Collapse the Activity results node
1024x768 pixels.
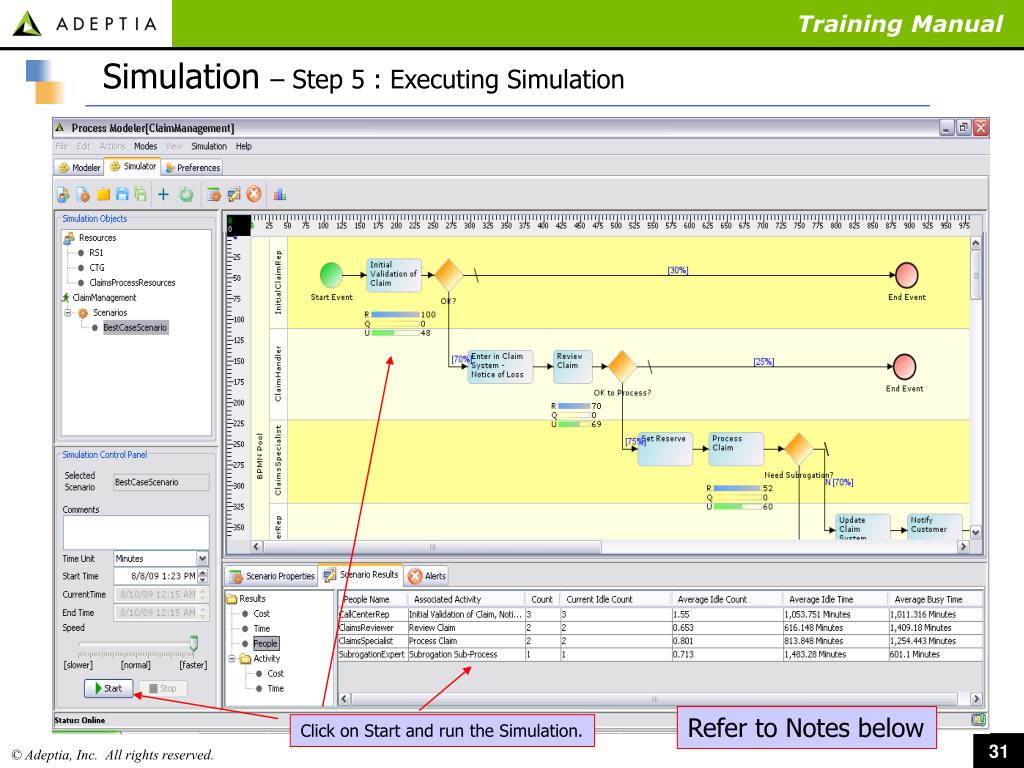click(x=232, y=659)
